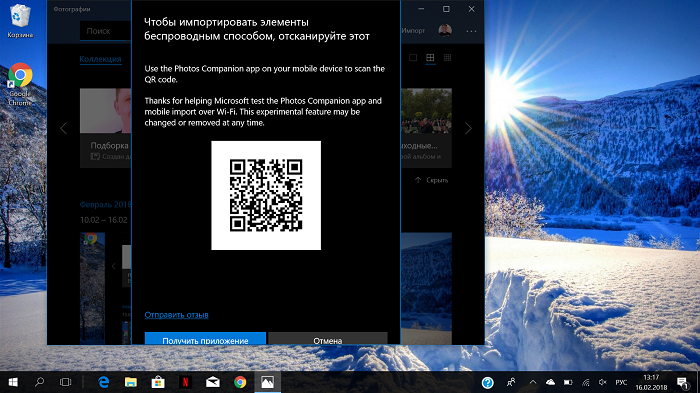The width and height of the screenshot is (700, 393).
Task: Click the blue "Получить приложение" button
Action: click(205, 338)
